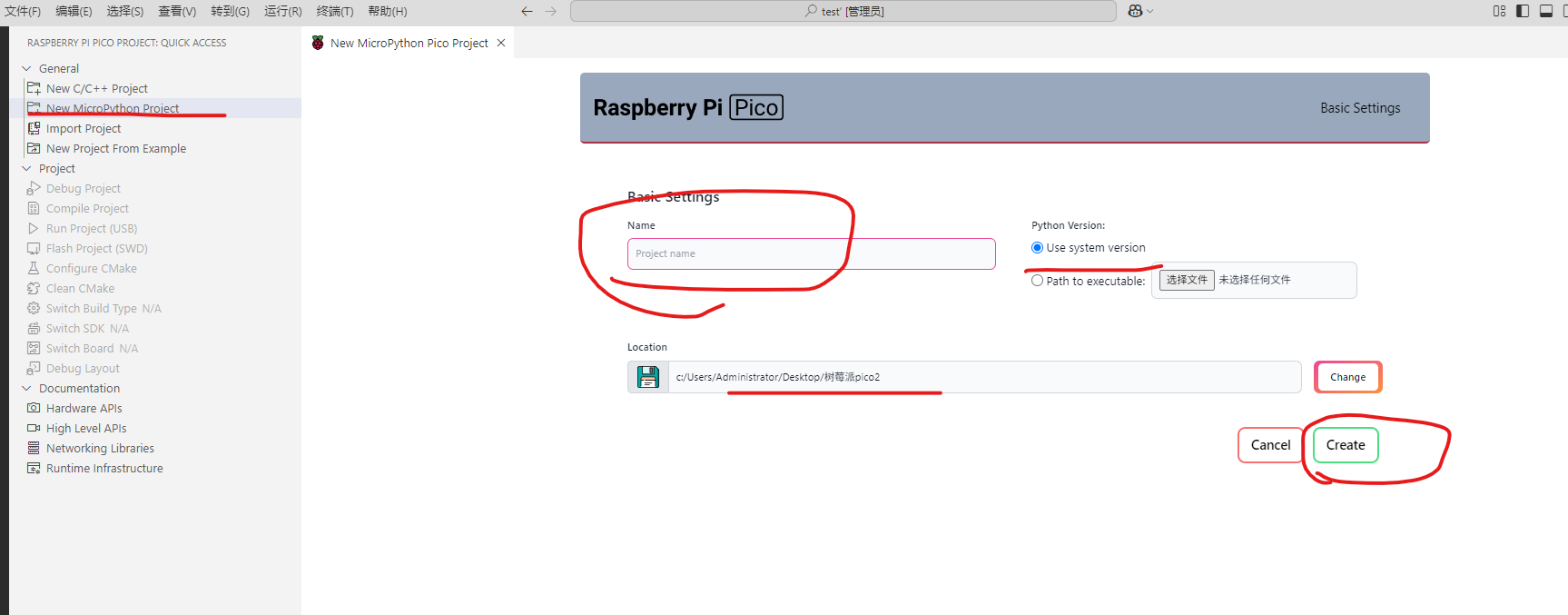1568x615 pixels.
Task: Open the Copilot dropdown chevron
Action: 1150,11
